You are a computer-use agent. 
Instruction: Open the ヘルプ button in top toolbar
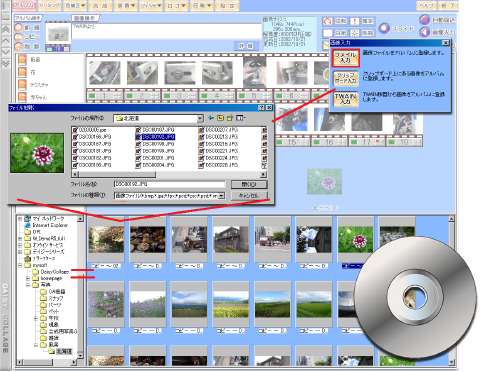(426, 5)
